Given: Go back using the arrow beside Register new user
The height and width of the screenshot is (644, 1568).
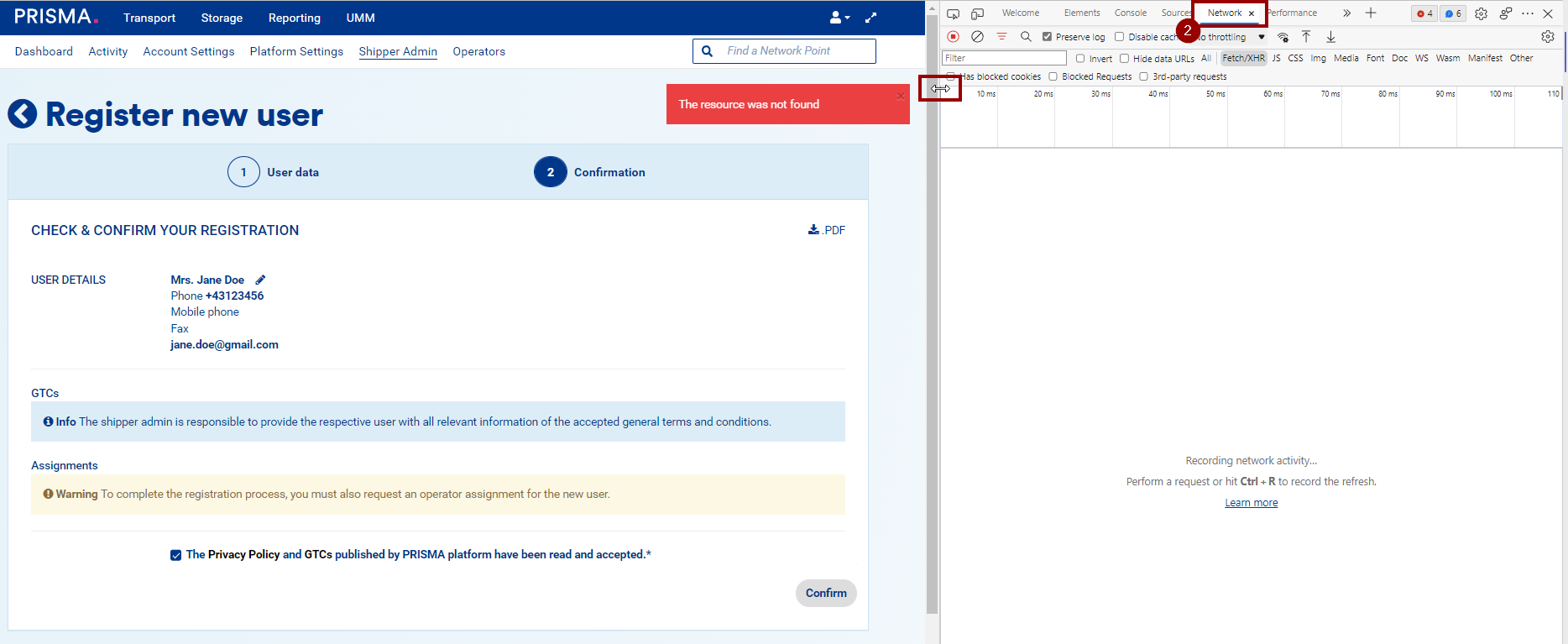Looking at the screenshot, I should click(23, 114).
